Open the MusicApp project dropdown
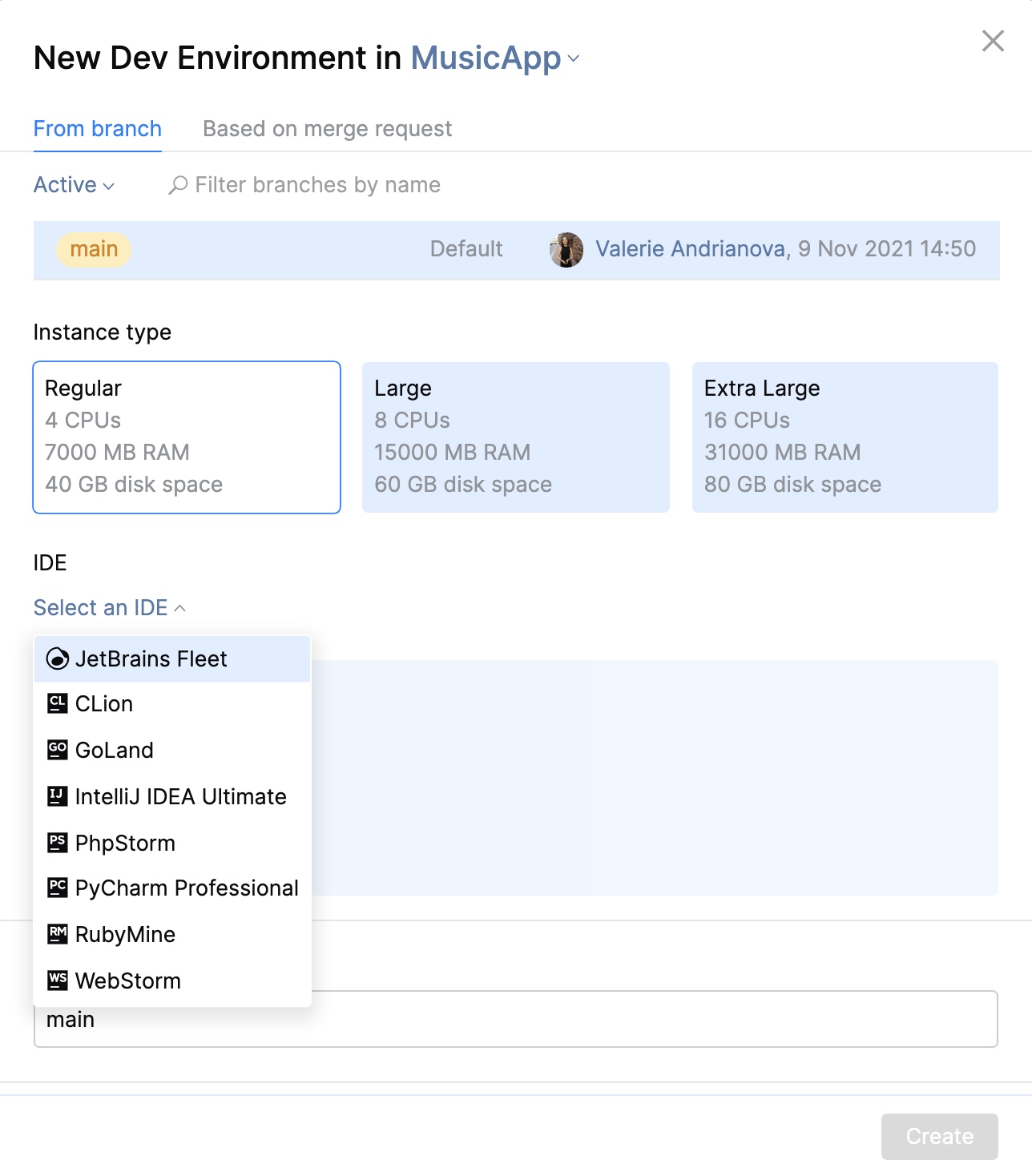Image resolution: width=1032 pixels, height=1176 pixels. pyautogui.click(x=494, y=58)
